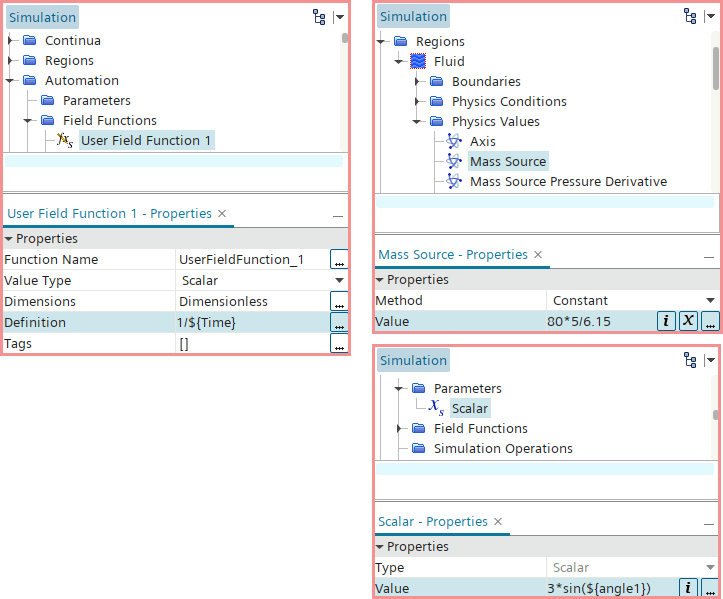The height and width of the screenshot is (599, 723).
Task: Click the Mass Source Pressure Derivative icon
Action: (454, 182)
